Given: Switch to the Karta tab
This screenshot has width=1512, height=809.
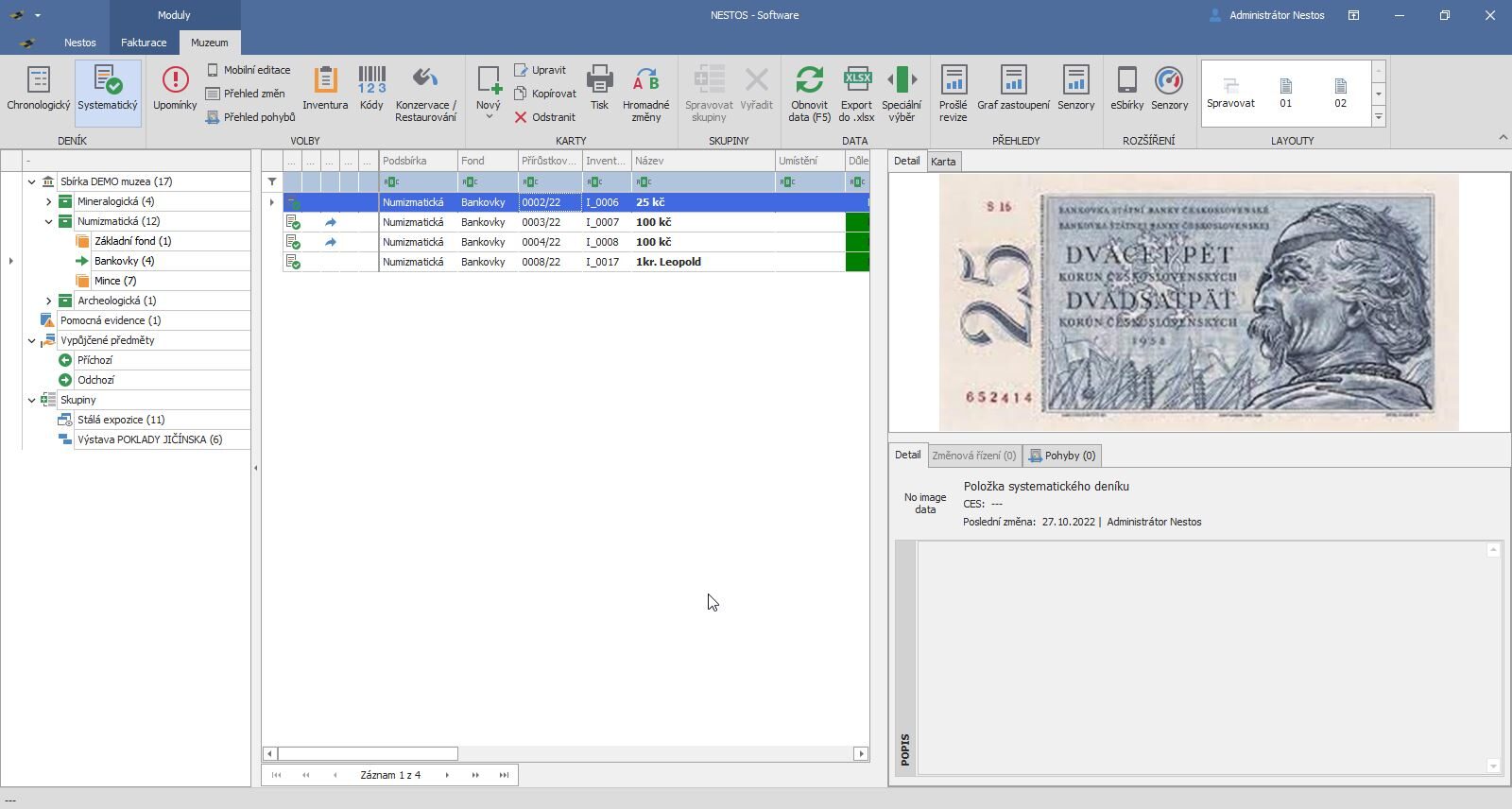Looking at the screenshot, I should (x=943, y=162).
